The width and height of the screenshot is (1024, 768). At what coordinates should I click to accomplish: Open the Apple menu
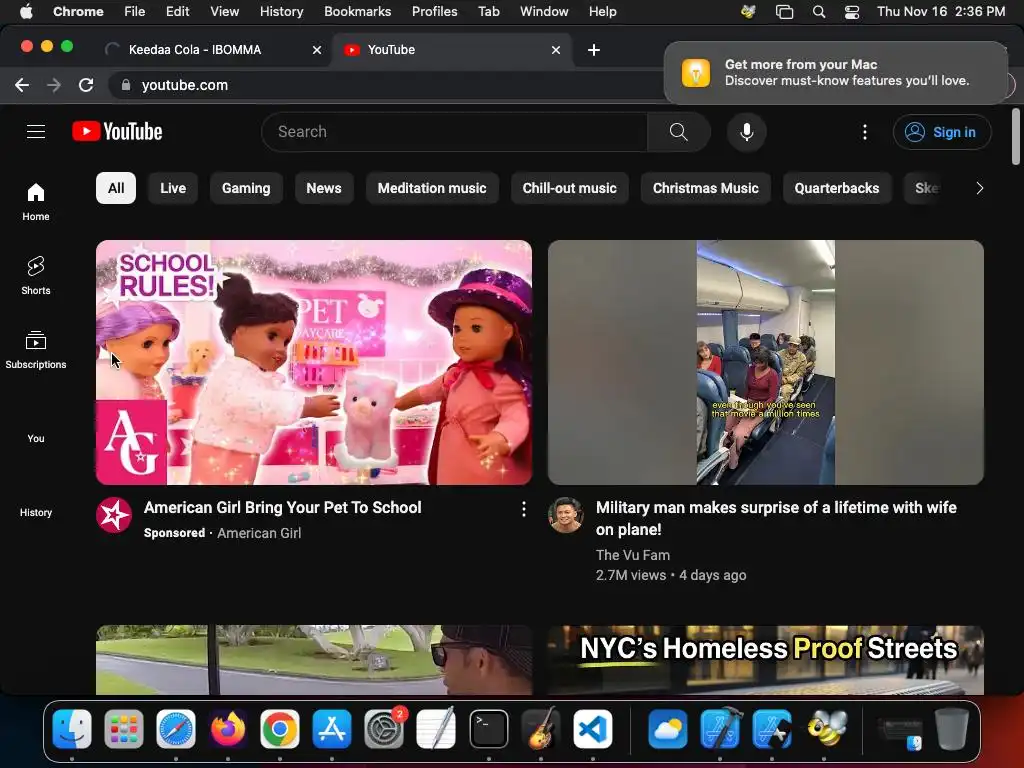click(26, 12)
